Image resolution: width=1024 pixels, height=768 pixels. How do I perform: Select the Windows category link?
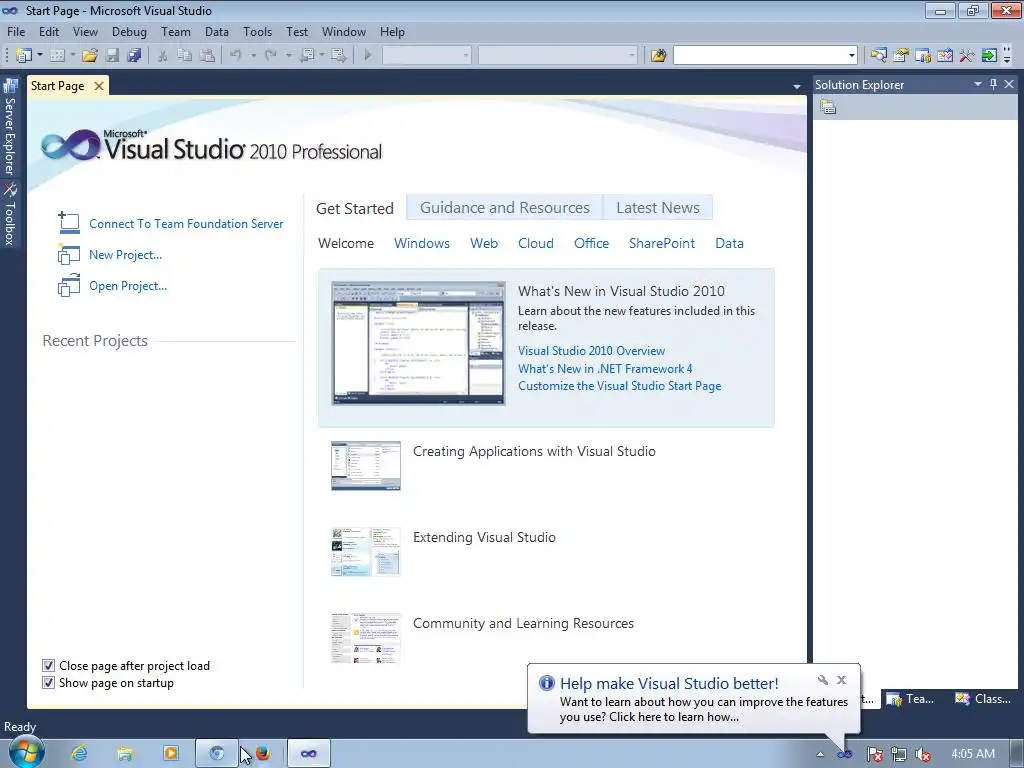click(422, 243)
